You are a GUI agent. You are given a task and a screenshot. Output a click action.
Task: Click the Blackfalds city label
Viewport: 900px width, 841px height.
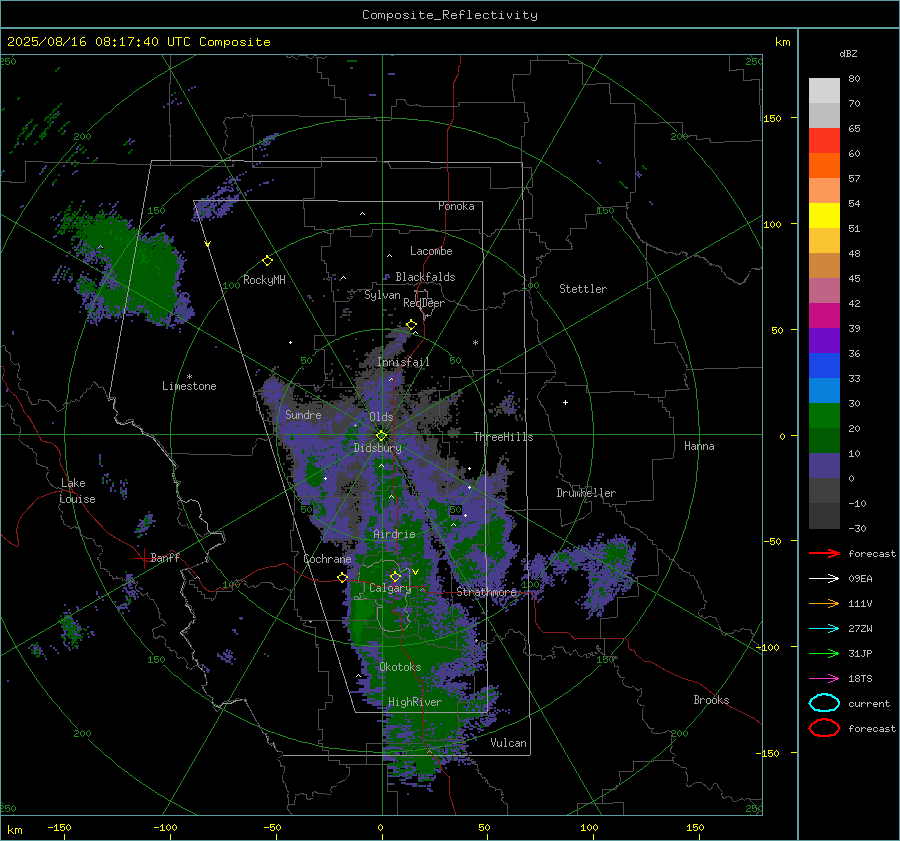(x=425, y=277)
